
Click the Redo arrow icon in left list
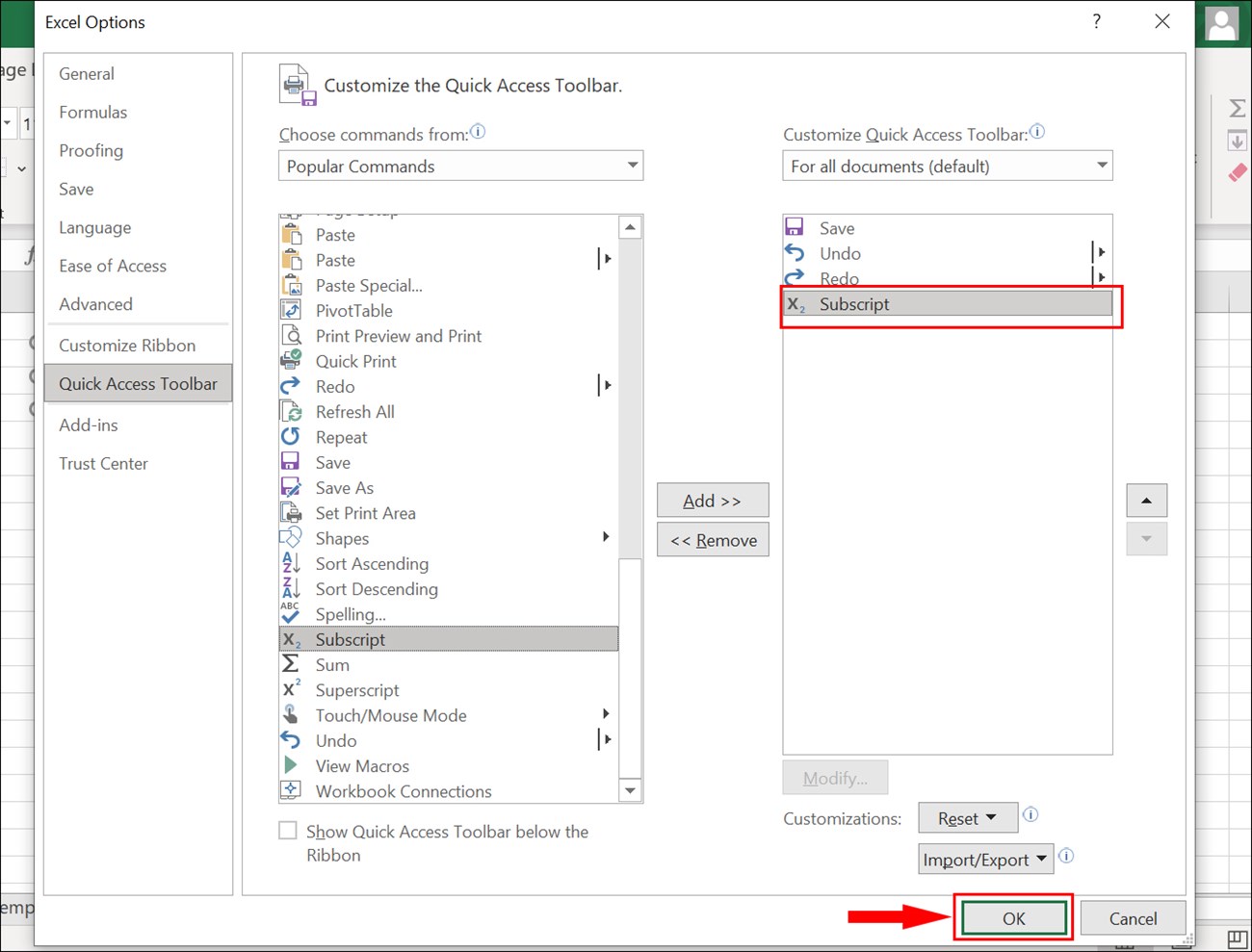click(291, 386)
